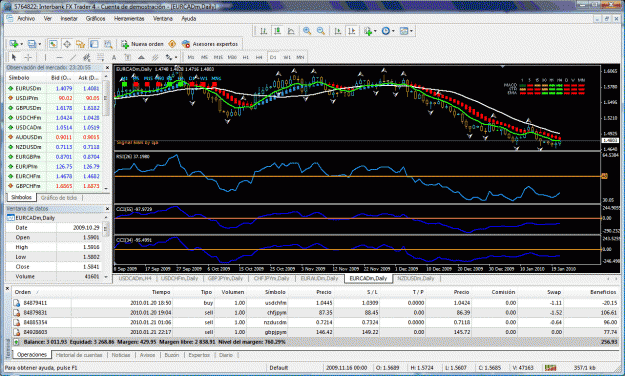The image size is (625, 376).
Task: Switch to the NZDUSDm,Daily chart tab
Action: pos(416,278)
